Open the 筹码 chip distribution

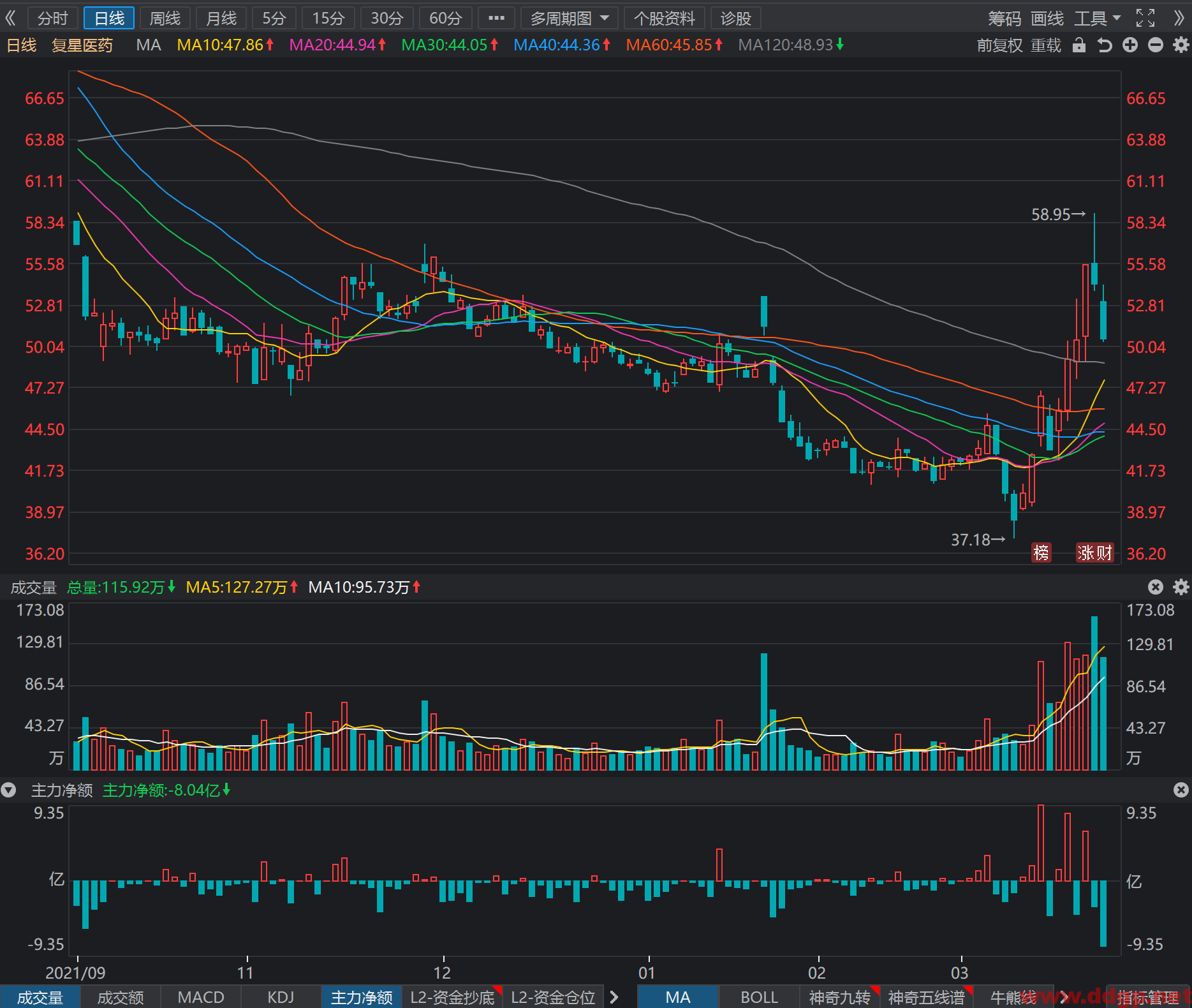tap(1004, 18)
